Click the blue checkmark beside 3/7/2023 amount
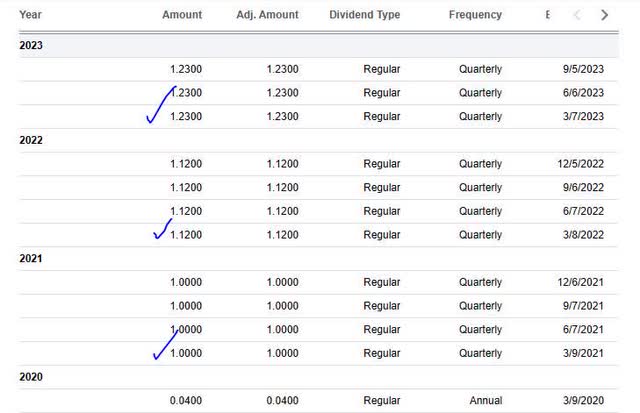This screenshot has height=413, width=640. click(x=160, y=104)
